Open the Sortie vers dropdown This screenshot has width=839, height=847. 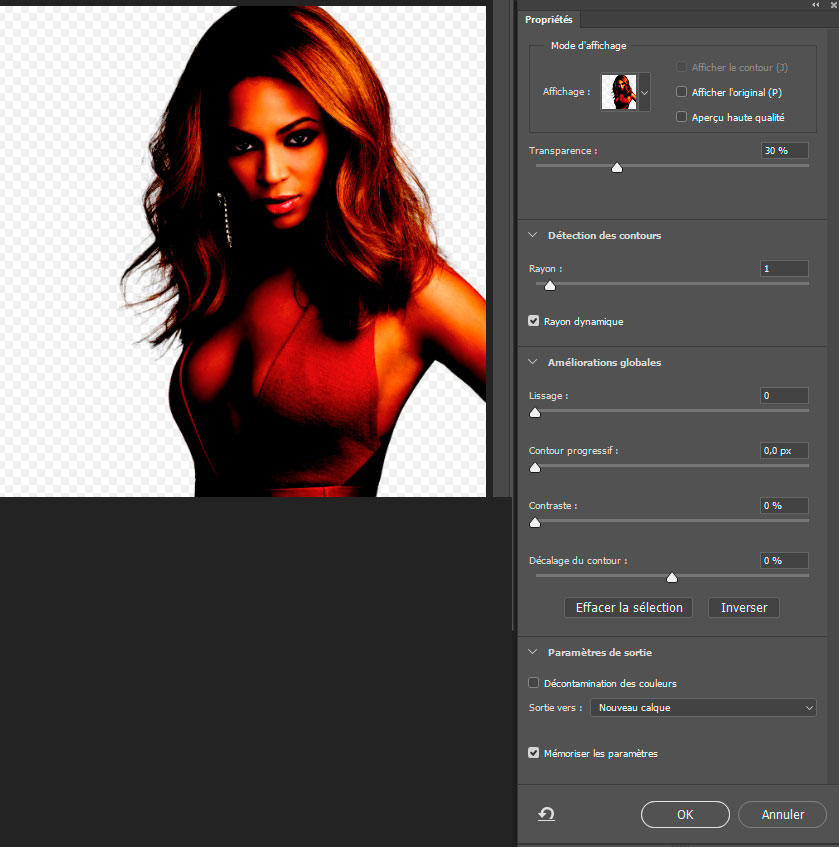pos(703,707)
